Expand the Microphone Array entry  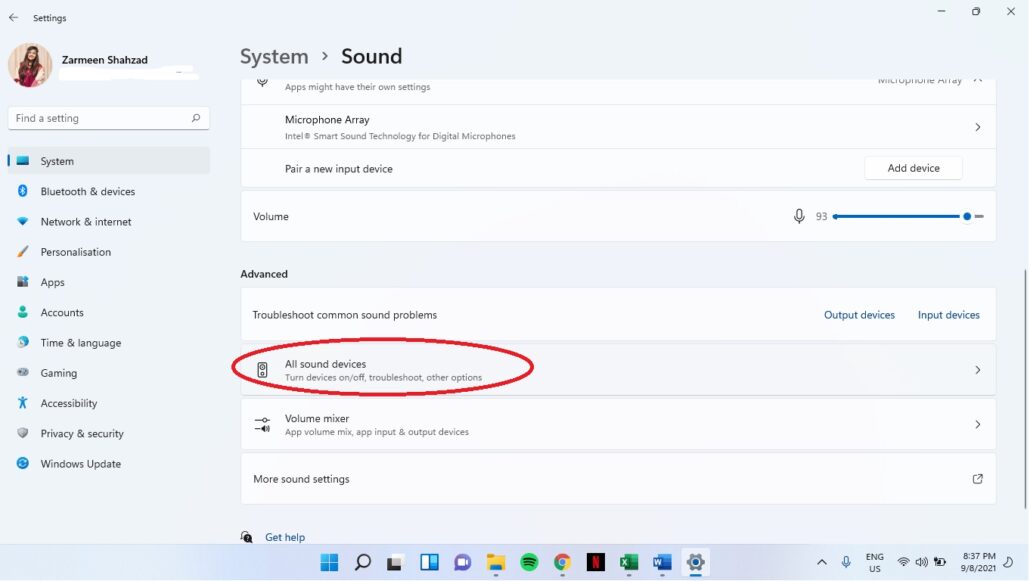pos(977,127)
